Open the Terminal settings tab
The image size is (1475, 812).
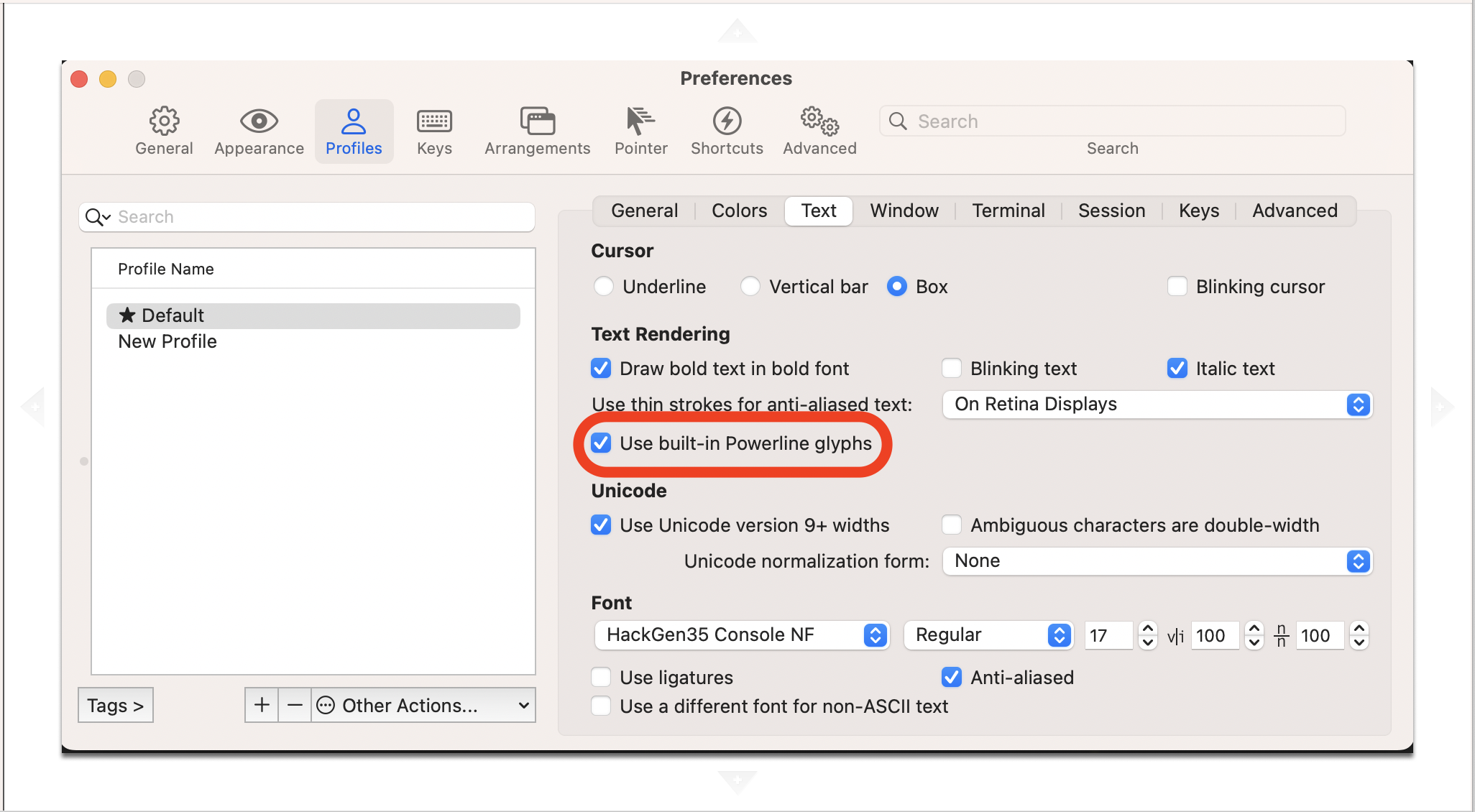point(1008,211)
